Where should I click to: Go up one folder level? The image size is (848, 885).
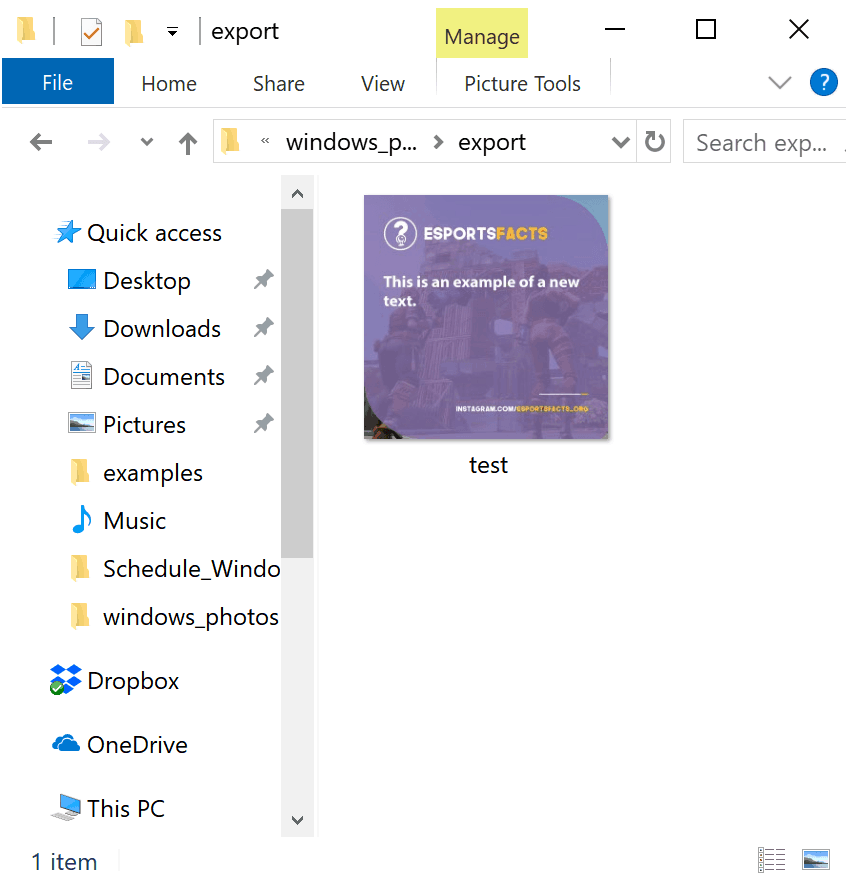click(188, 143)
